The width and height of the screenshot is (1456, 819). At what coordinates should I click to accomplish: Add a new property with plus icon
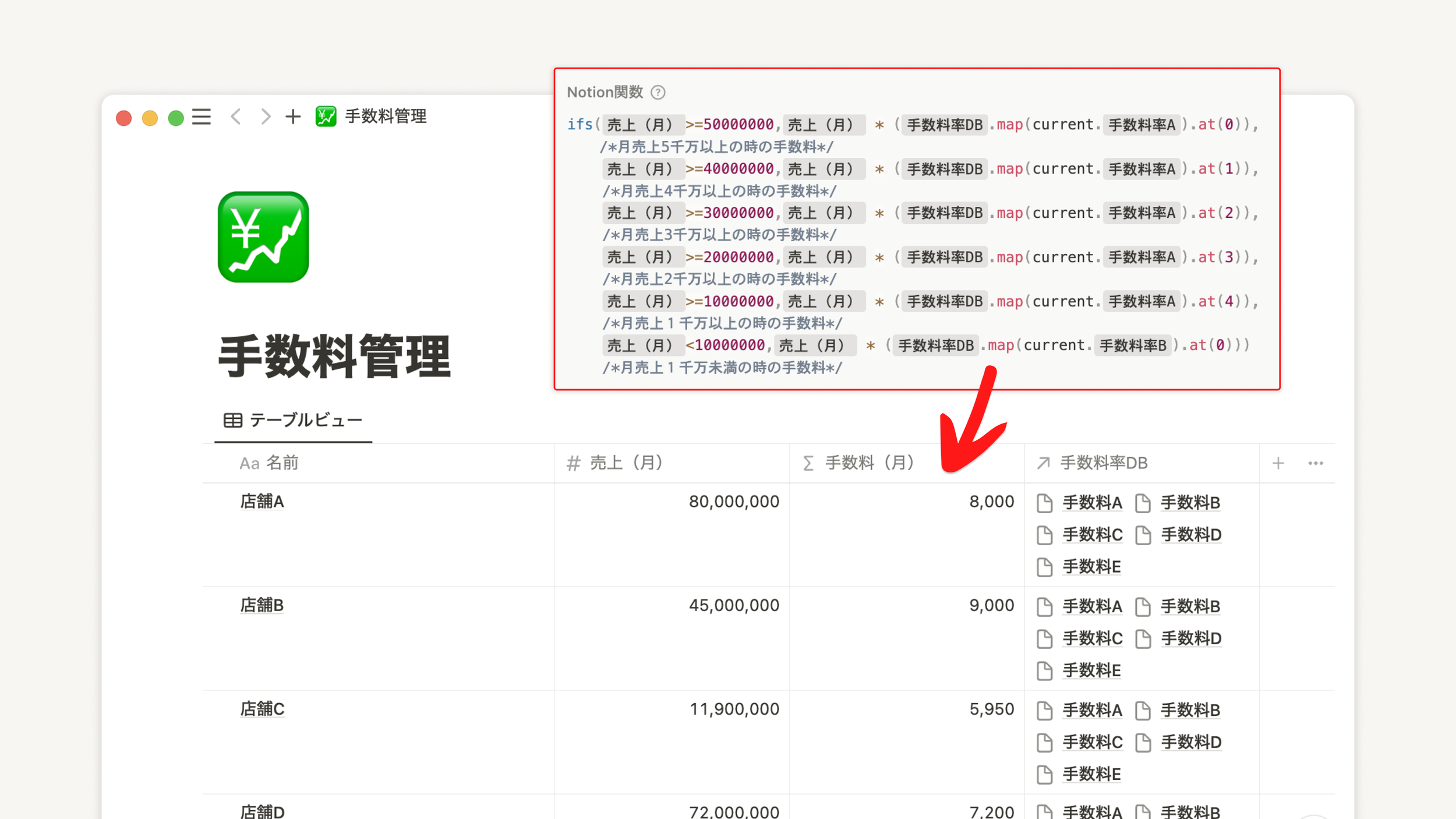[1278, 463]
